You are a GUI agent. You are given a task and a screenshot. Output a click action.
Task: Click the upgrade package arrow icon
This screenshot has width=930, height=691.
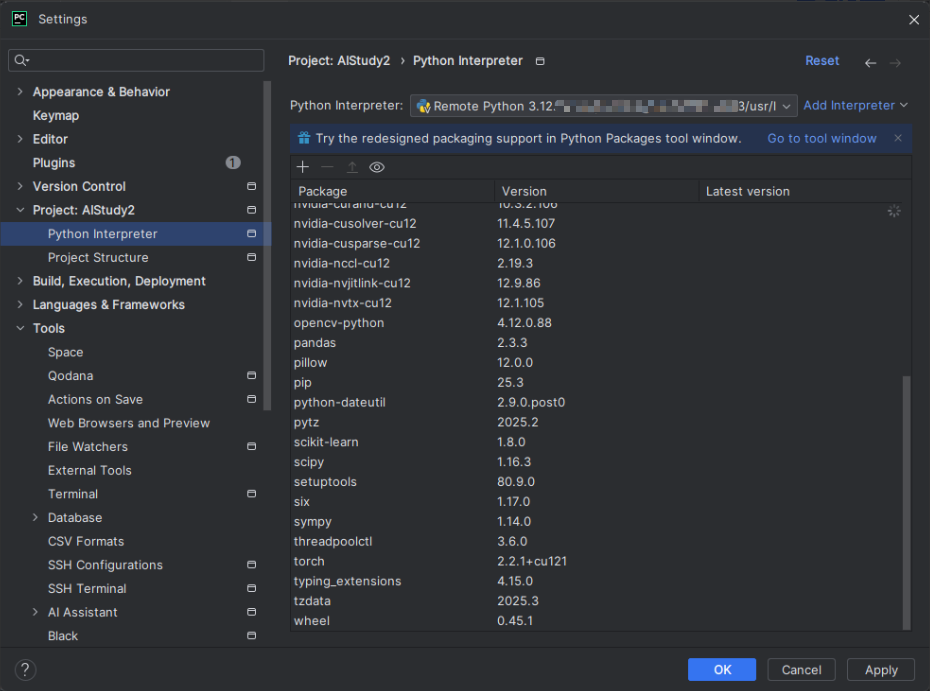352,167
